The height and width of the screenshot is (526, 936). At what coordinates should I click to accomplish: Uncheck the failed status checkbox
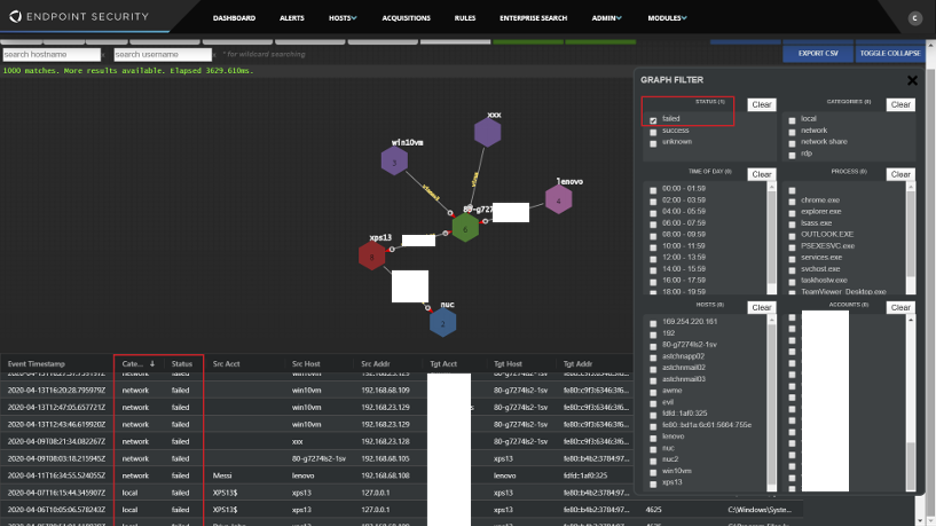653,119
